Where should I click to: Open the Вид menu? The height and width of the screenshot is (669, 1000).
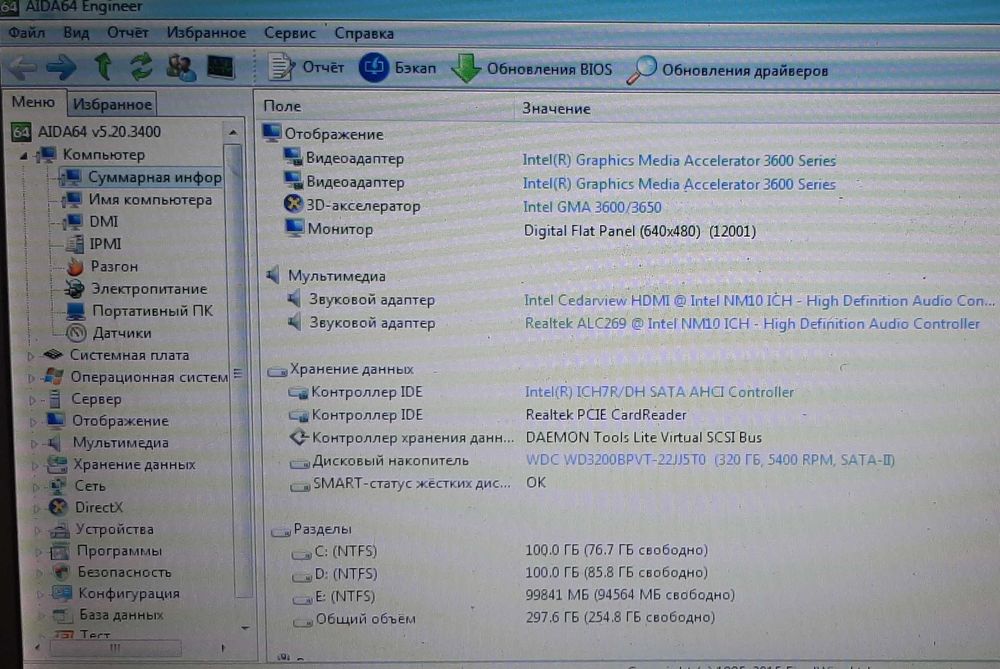(76, 33)
